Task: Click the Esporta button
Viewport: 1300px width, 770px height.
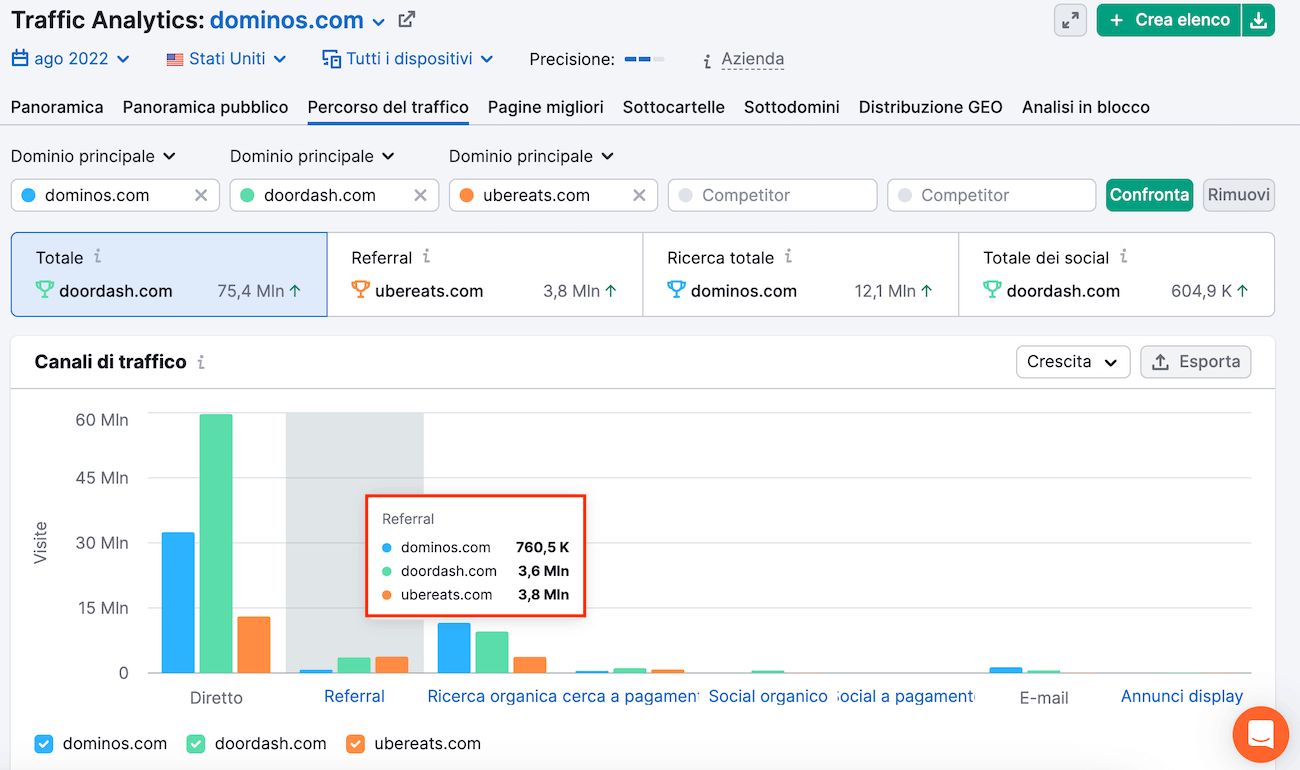Action: coord(1196,362)
